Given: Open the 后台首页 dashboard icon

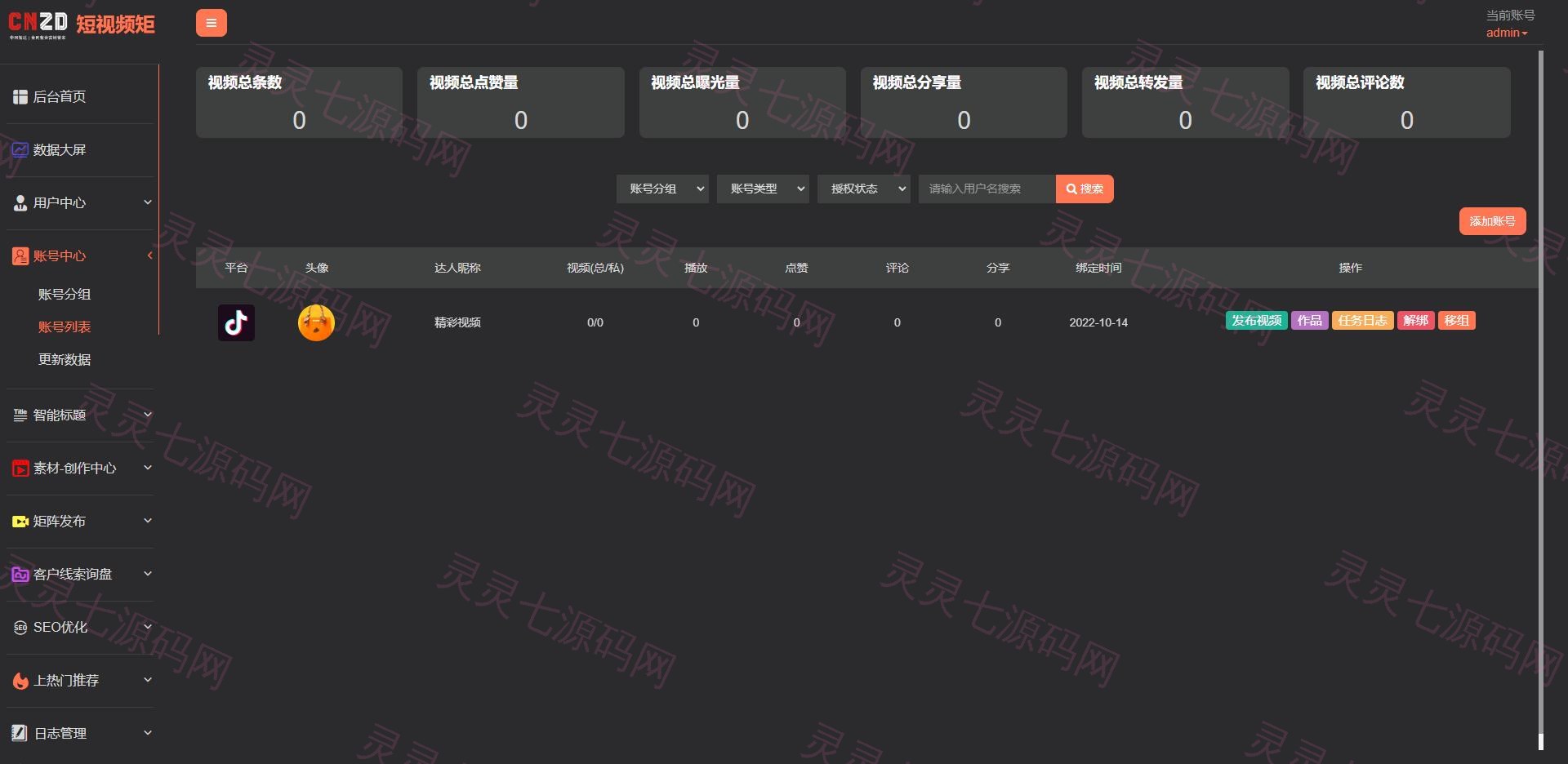Looking at the screenshot, I should point(20,97).
